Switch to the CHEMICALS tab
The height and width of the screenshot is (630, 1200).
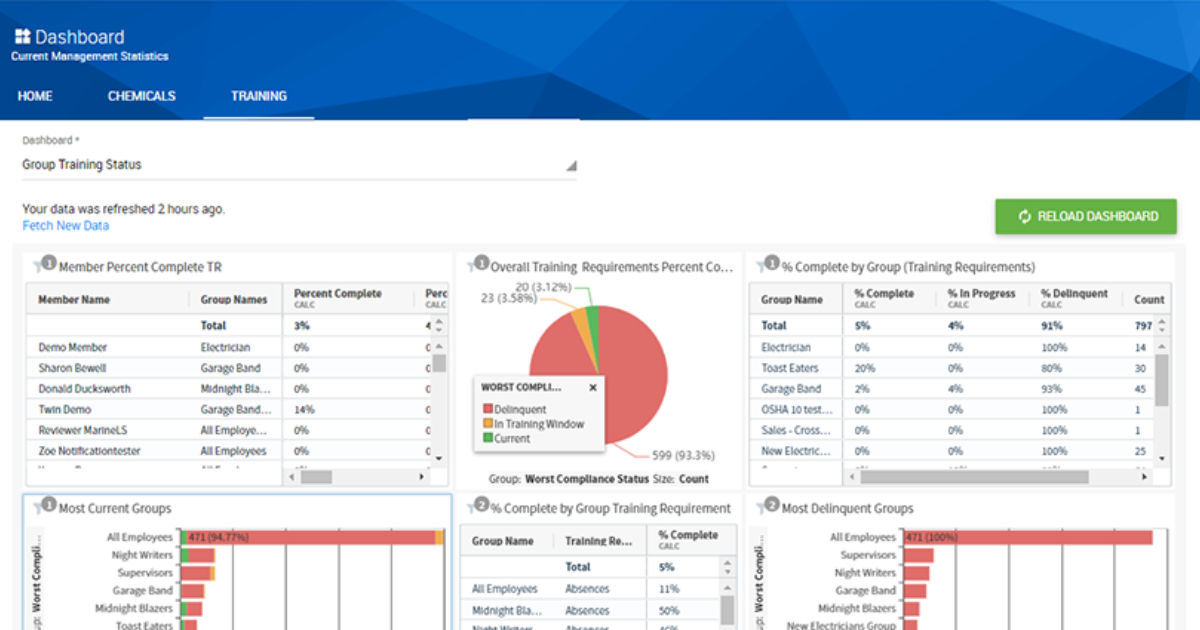pos(141,96)
